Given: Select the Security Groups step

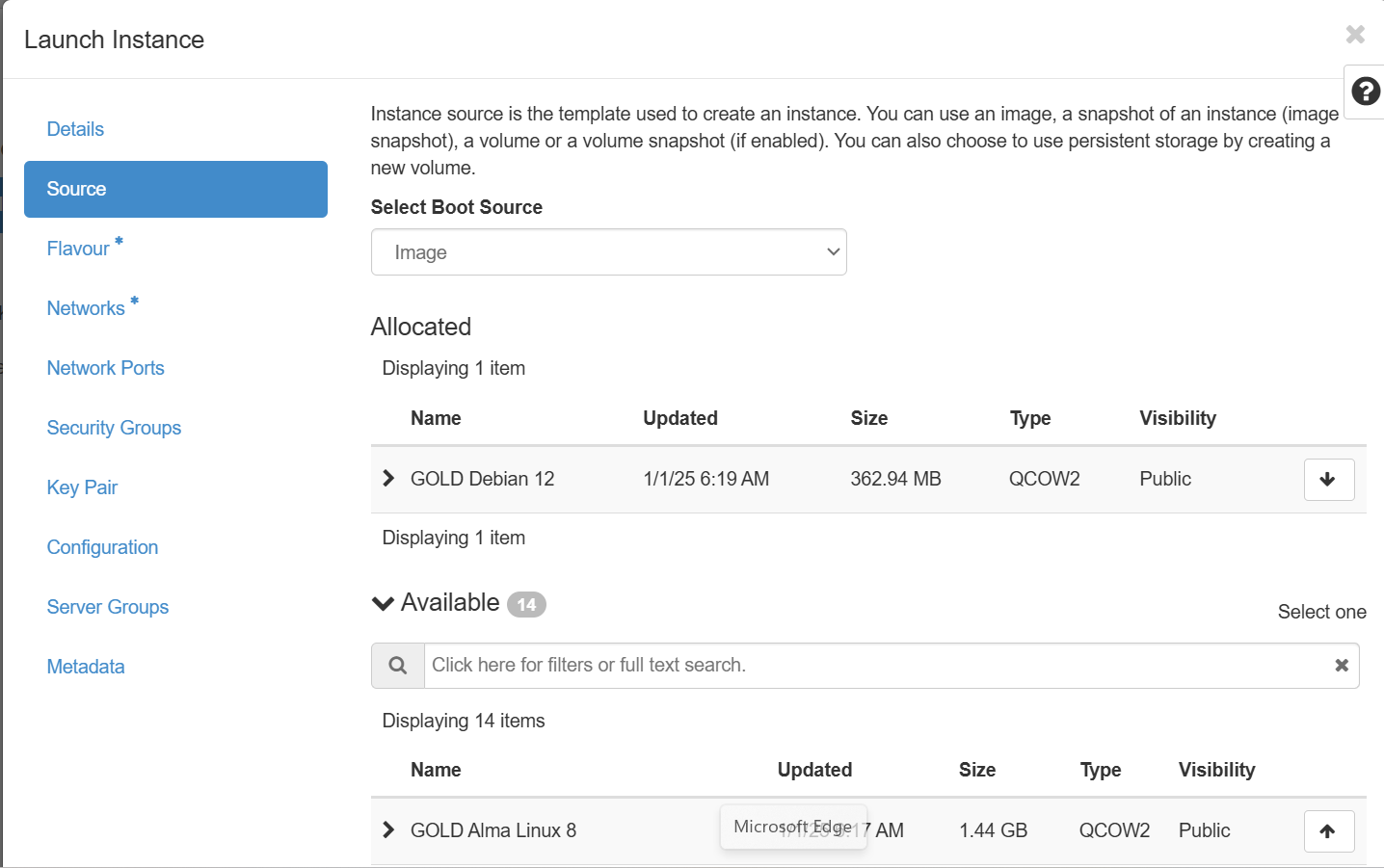Looking at the screenshot, I should [114, 428].
